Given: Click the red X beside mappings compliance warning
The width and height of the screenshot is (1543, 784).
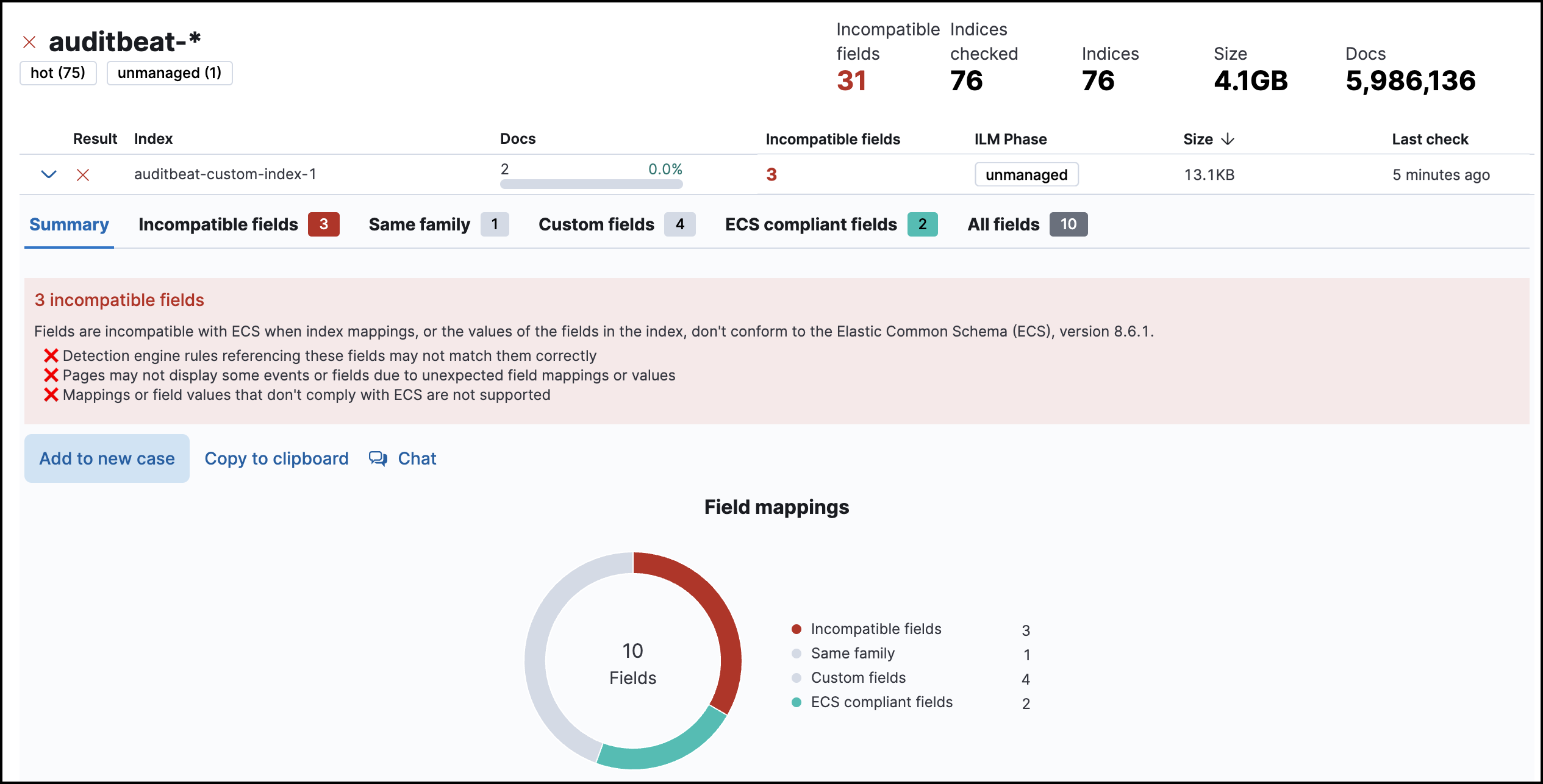Looking at the screenshot, I should tap(51, 395).
